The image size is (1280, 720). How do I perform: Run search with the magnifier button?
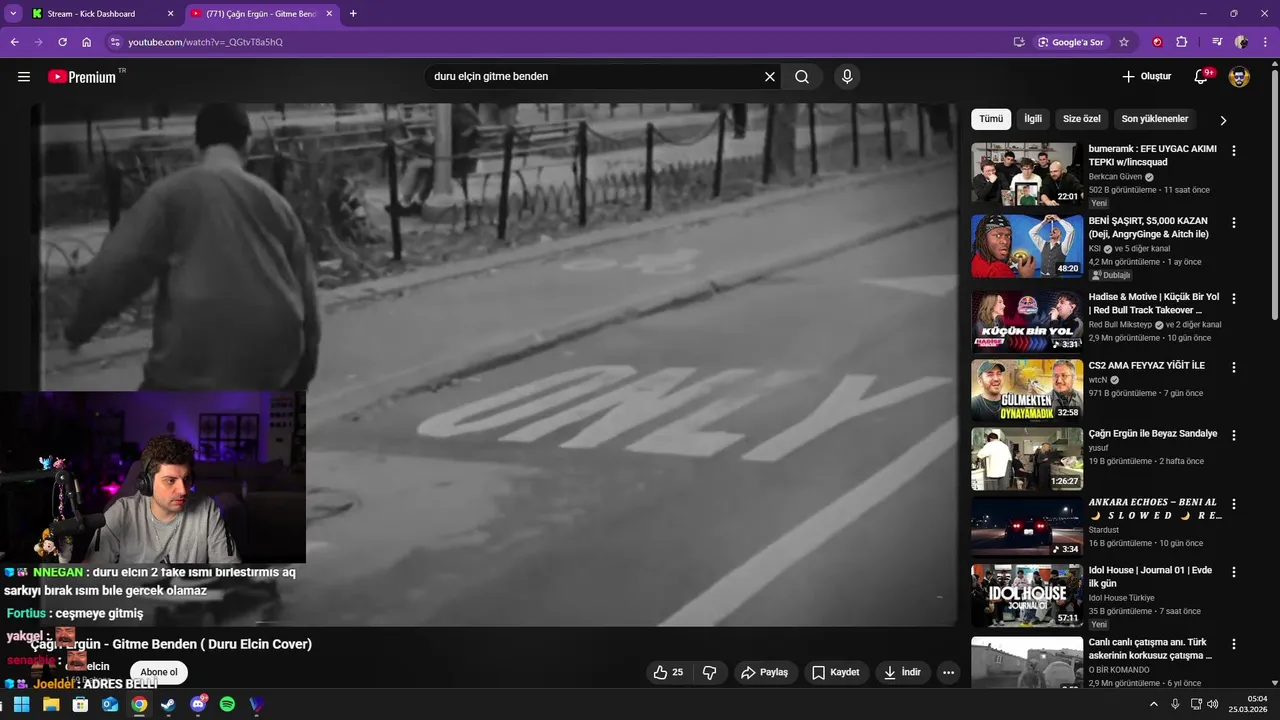coord(802,77)
